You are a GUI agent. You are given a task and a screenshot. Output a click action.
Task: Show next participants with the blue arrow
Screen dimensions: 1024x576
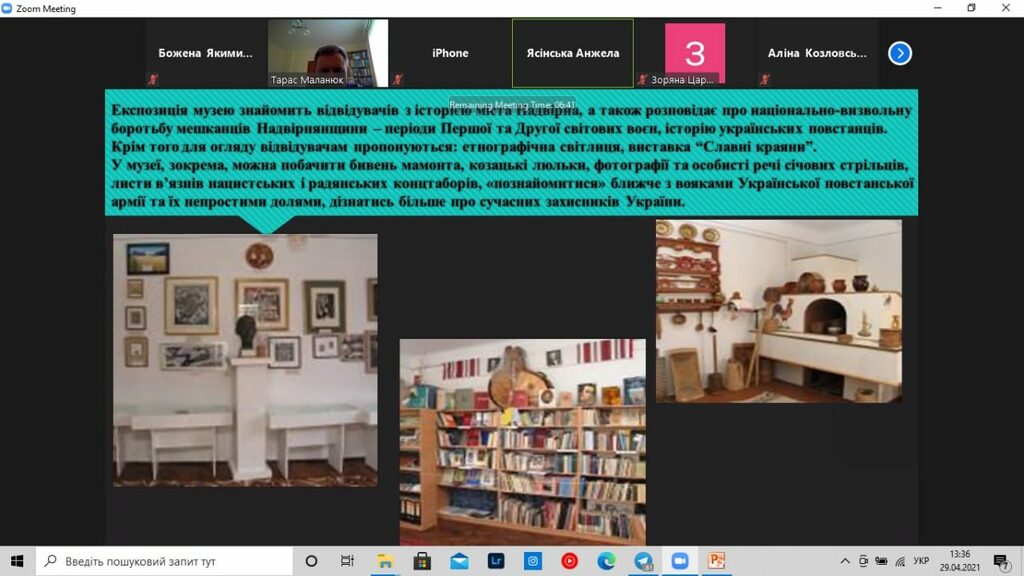click(x=900, y=53)
